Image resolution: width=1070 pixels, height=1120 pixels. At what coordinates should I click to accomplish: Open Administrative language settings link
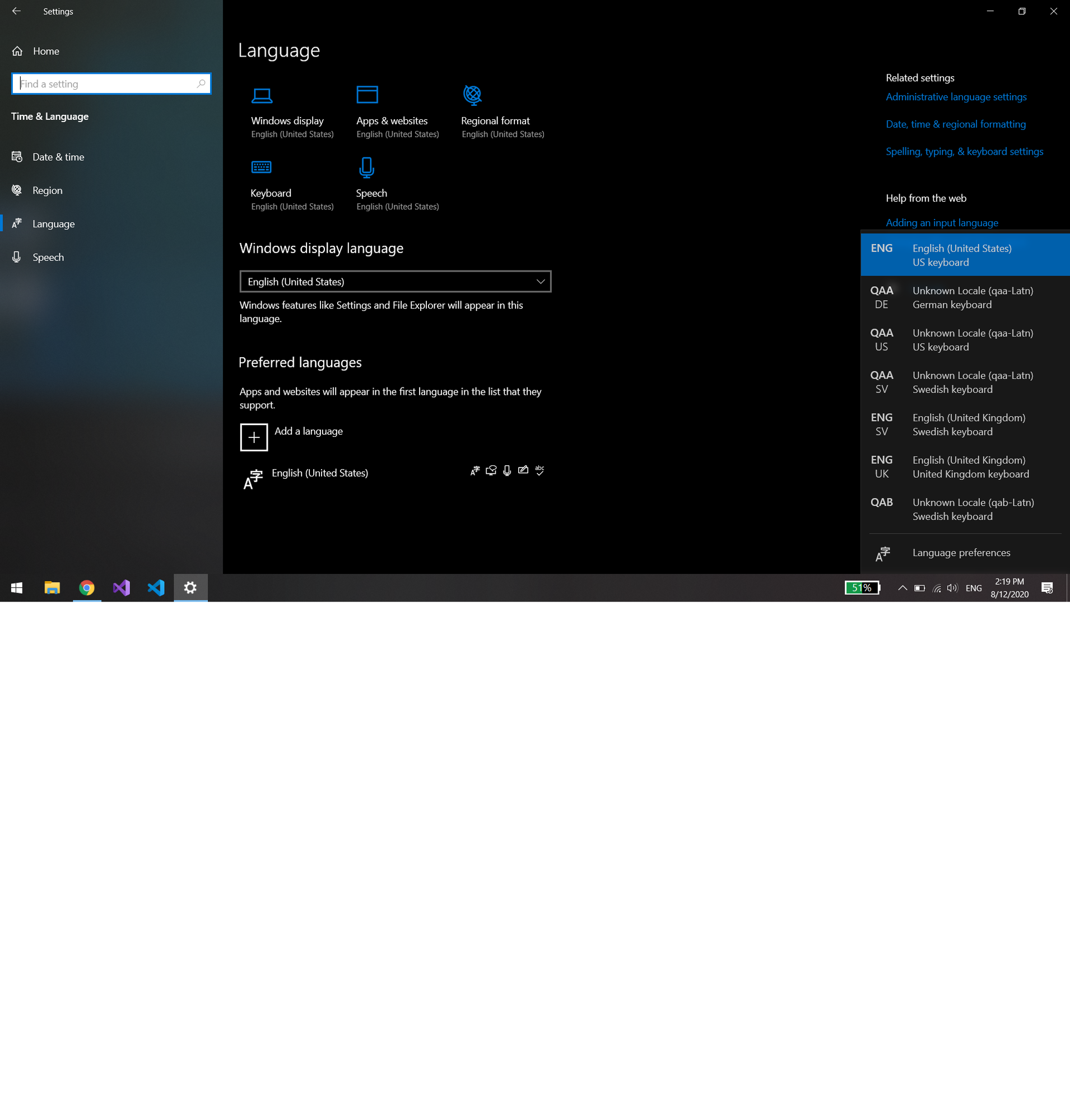pos(956,96)
